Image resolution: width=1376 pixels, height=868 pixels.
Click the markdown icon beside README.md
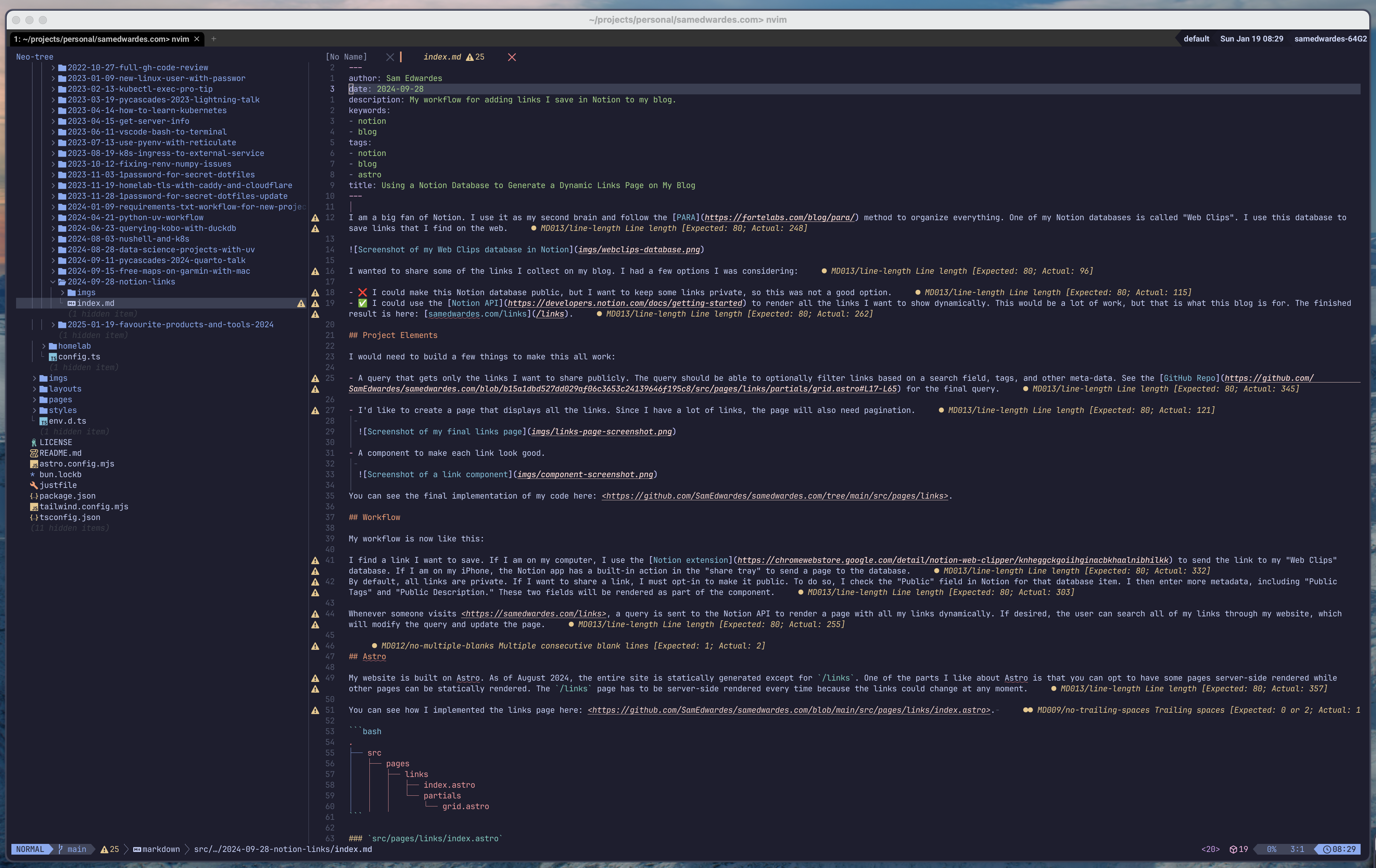34,453
